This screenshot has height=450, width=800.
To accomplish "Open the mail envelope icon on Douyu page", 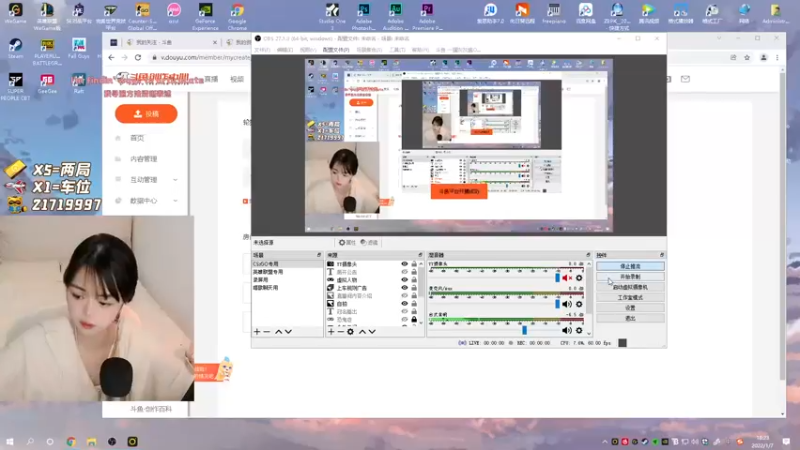I will pyautogui.click(x=685, y=79).
